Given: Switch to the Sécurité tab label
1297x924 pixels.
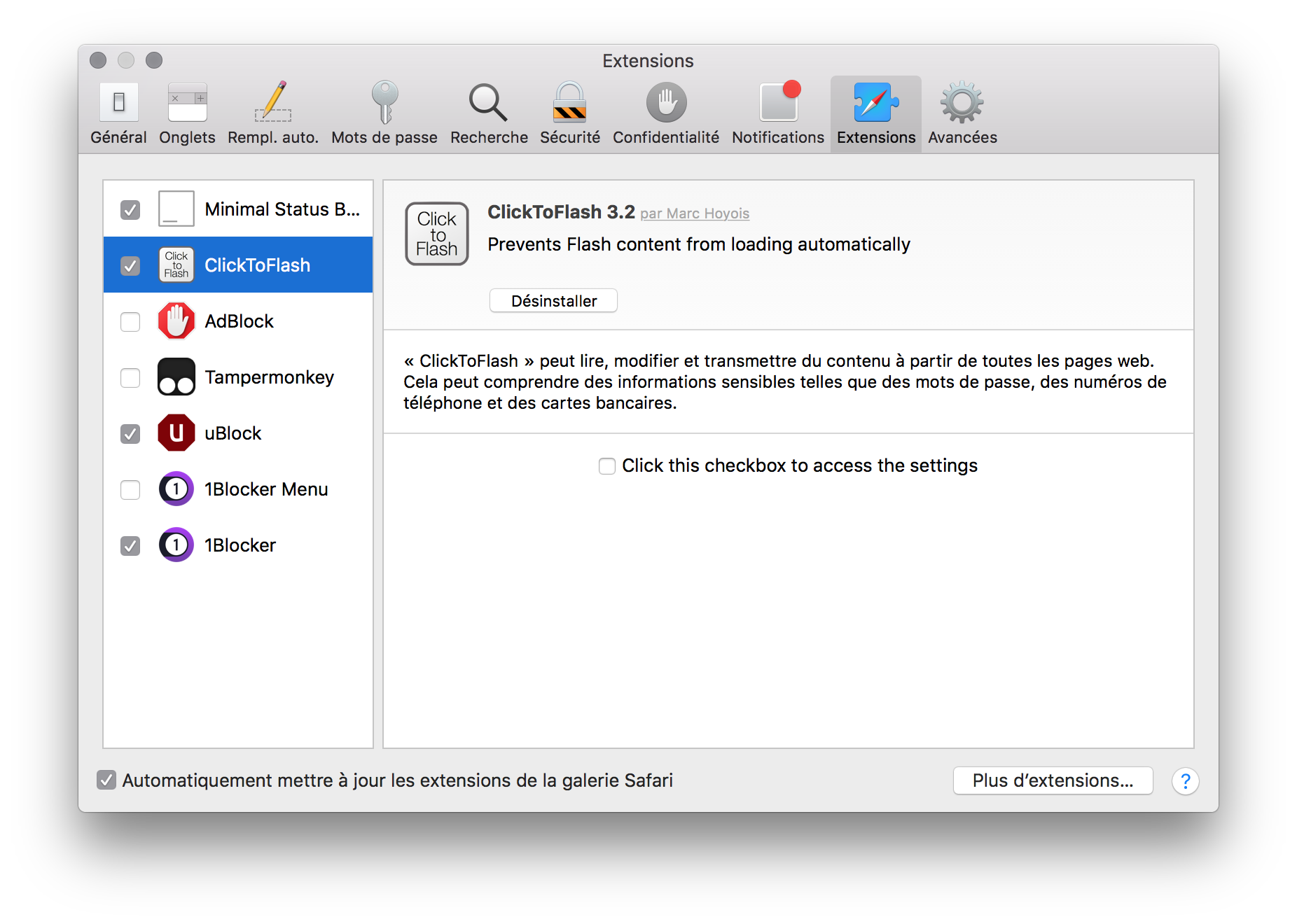Looking at the screenshot, I should [569, 137].
